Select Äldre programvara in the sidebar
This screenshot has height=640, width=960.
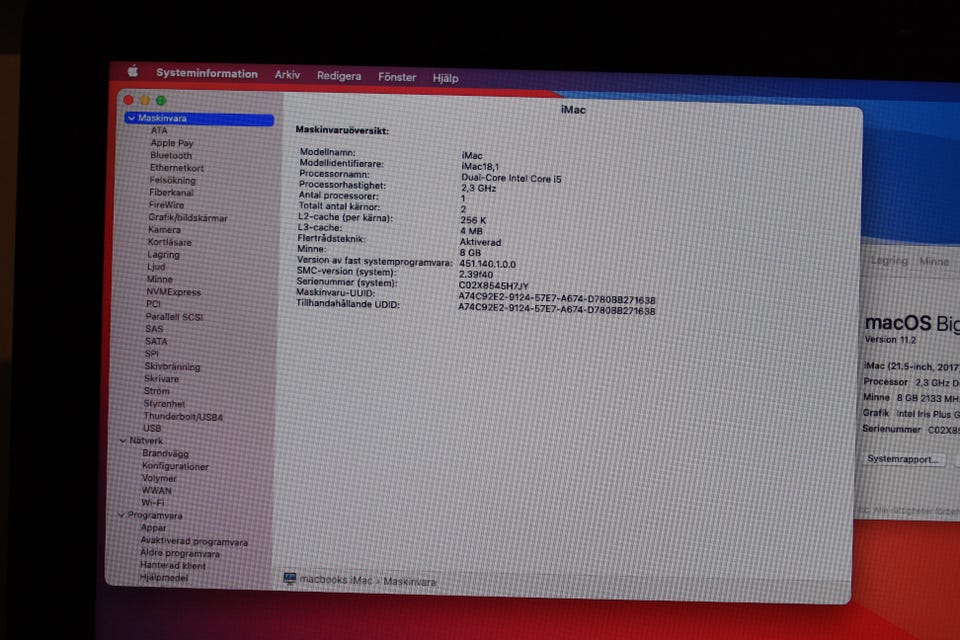[x=180, y=554]
